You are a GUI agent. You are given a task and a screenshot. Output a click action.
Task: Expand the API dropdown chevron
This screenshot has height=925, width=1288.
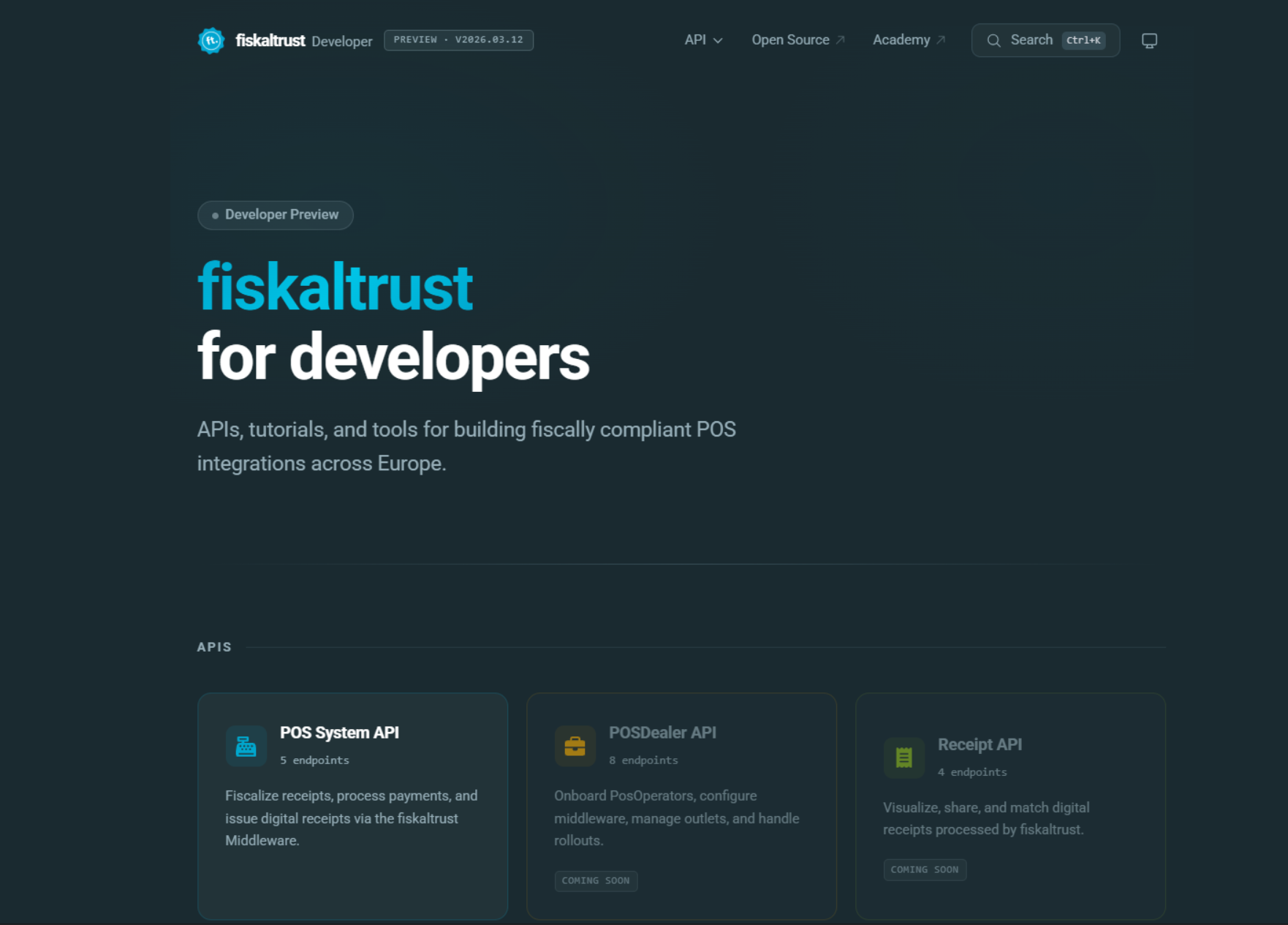pyautogui.click(x=718, y=41)
